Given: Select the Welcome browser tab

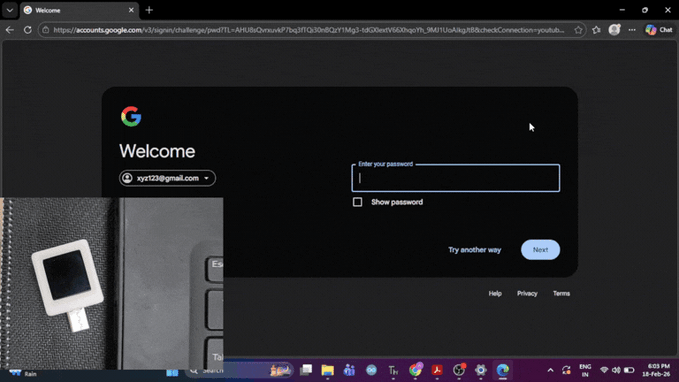Looking at the screenshot, I should (x=79, y=10).
